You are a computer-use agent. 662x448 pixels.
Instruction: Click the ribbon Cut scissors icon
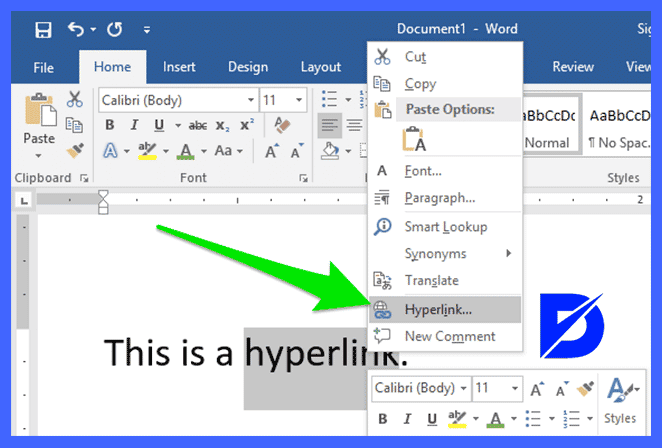(75, 99)
